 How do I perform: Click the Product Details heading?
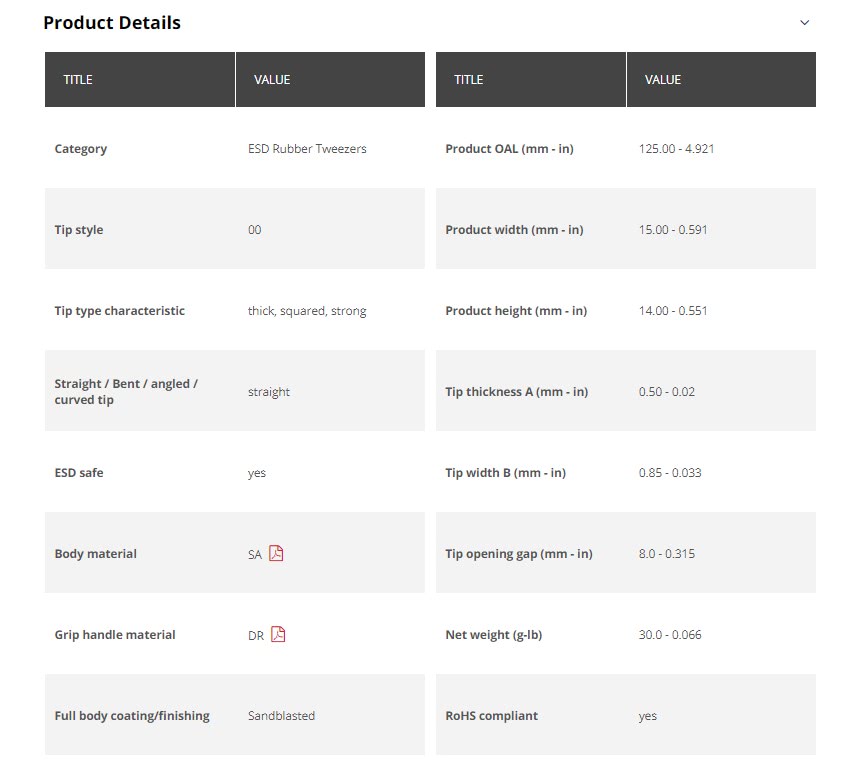112,23
